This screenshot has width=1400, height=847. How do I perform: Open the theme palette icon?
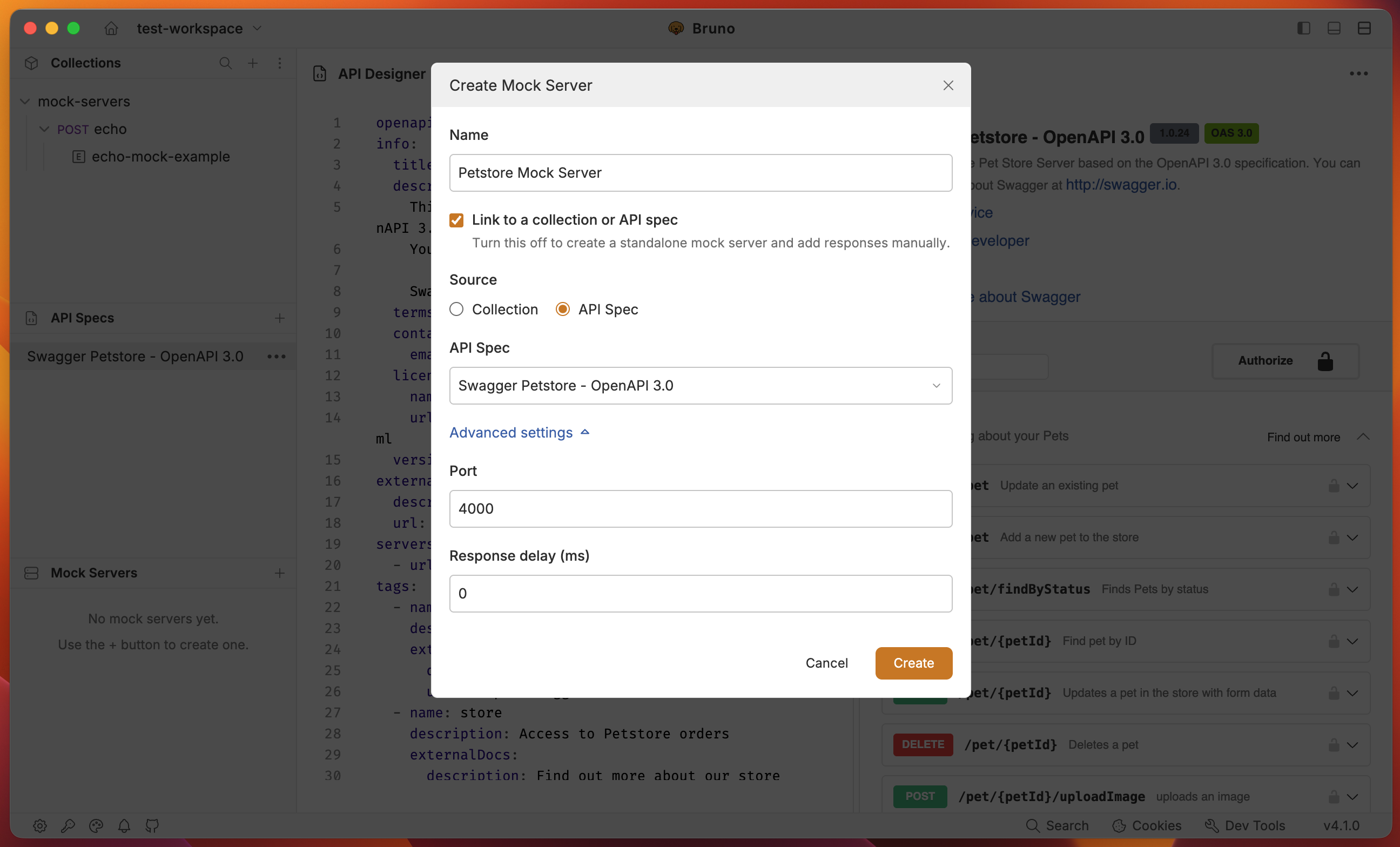coord(96,825)
